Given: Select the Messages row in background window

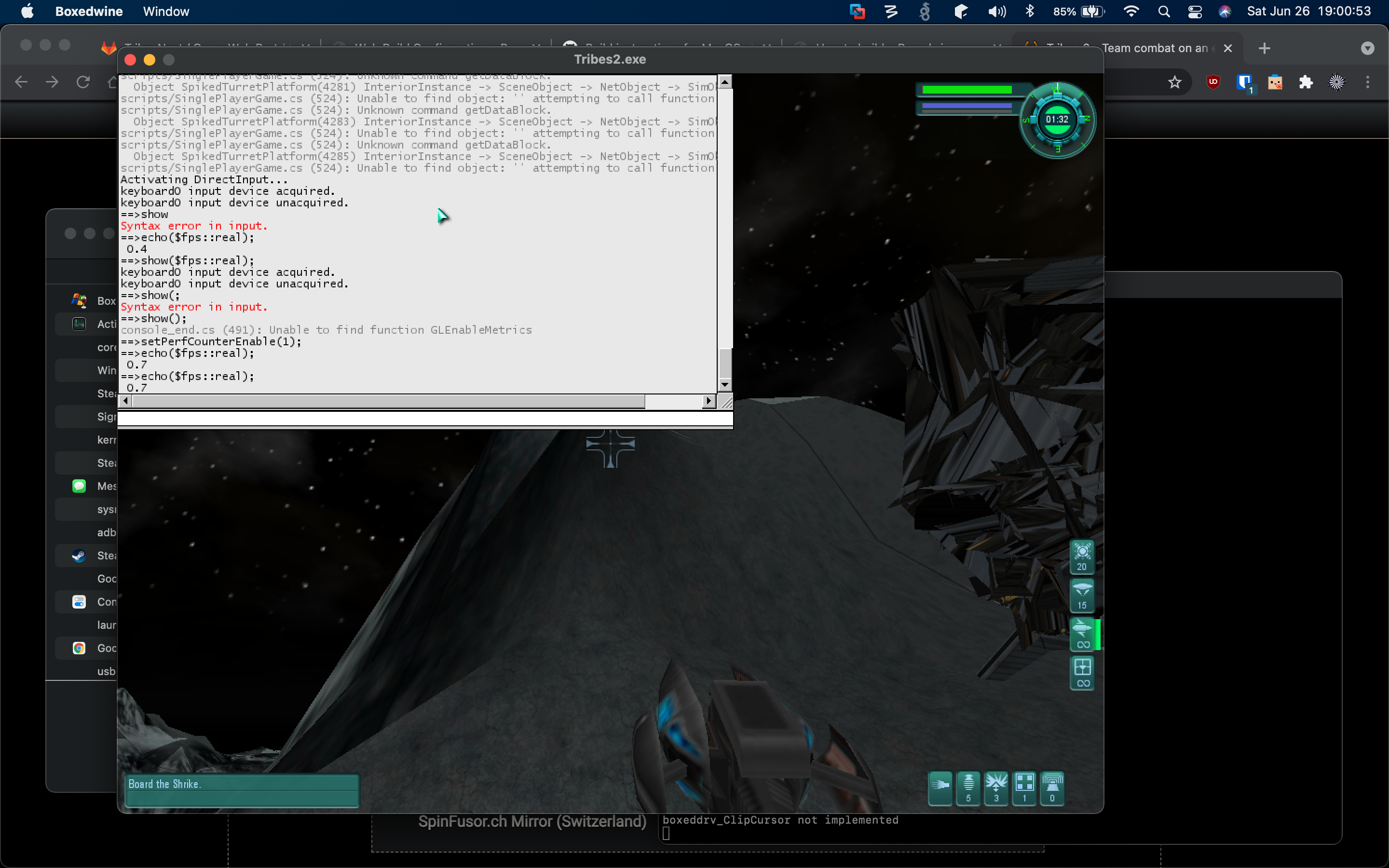Looking at the screenshot, I should [86, 486].
